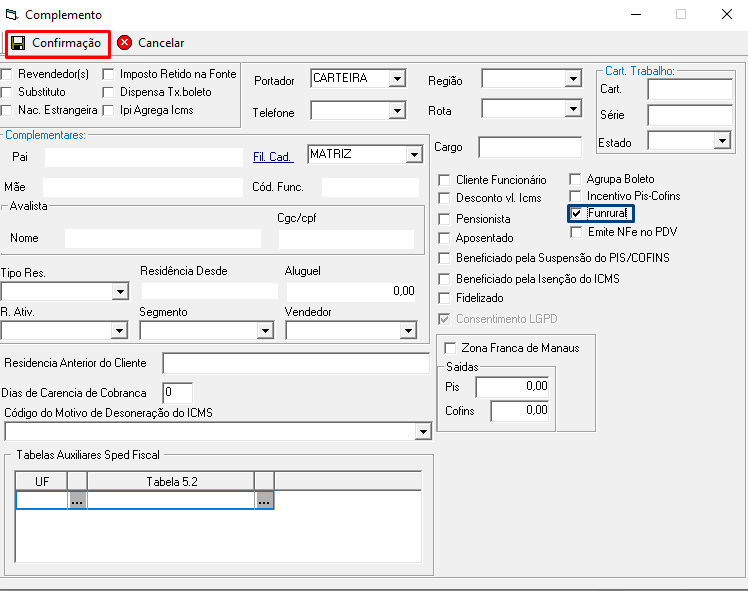Enable Zona Franca de Manaus
Image resolution: width=748 pixels, height=591 pixels.
(x=450, y=348)
